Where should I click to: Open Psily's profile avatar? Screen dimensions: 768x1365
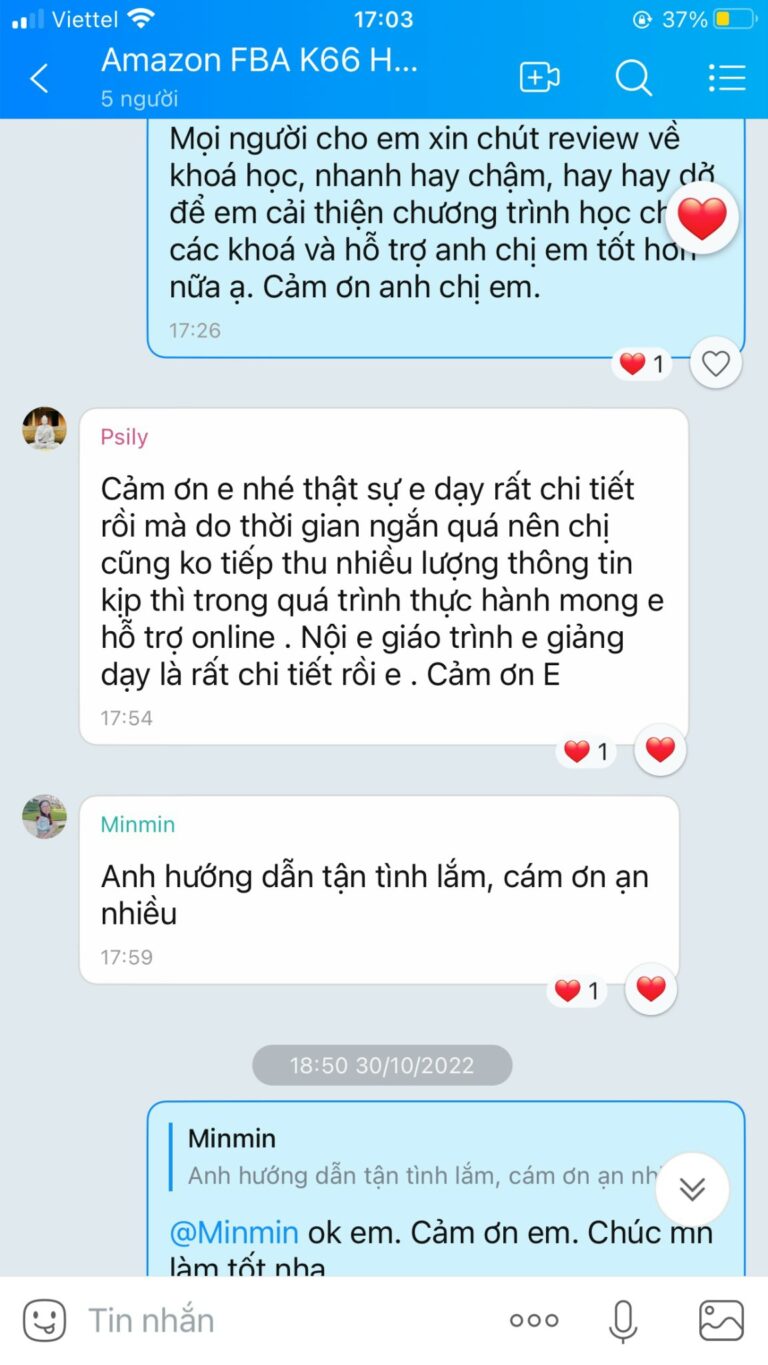click(45, 429)
